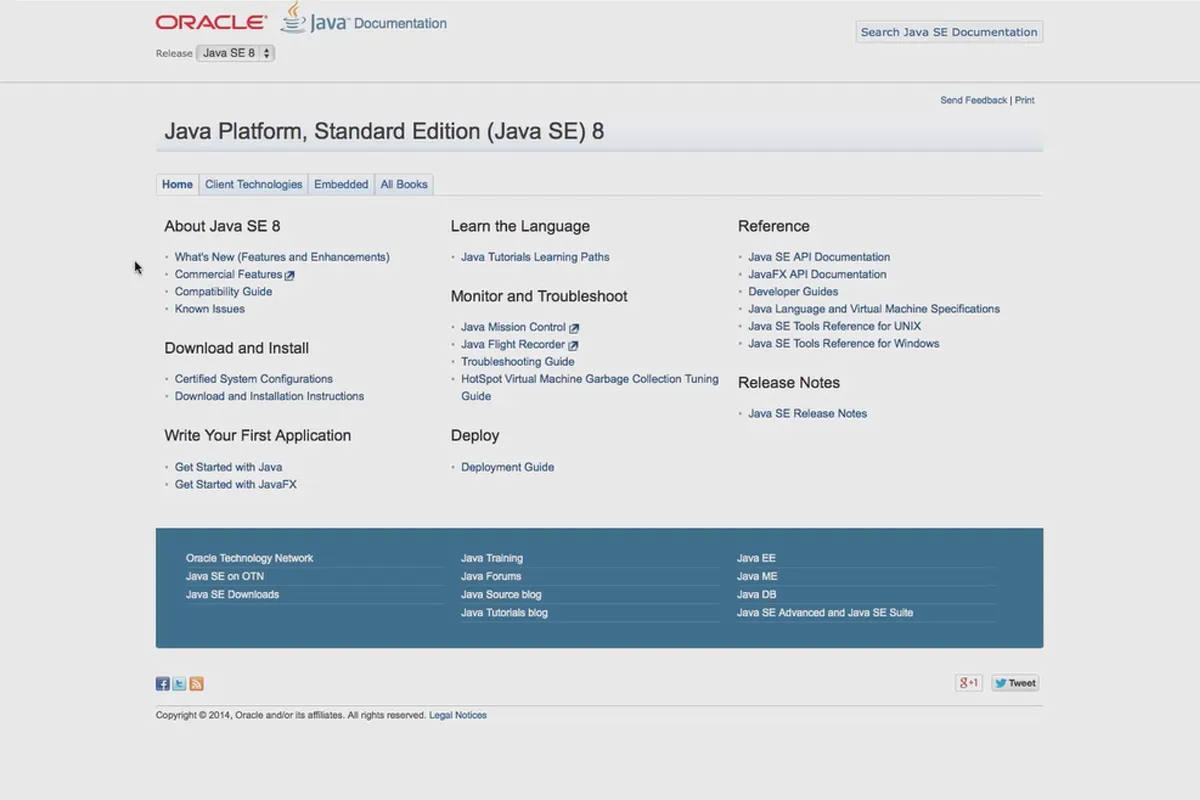The image size is (1200, 800).
Task: Switch to the Embedded tab
Action: point(341,184)
